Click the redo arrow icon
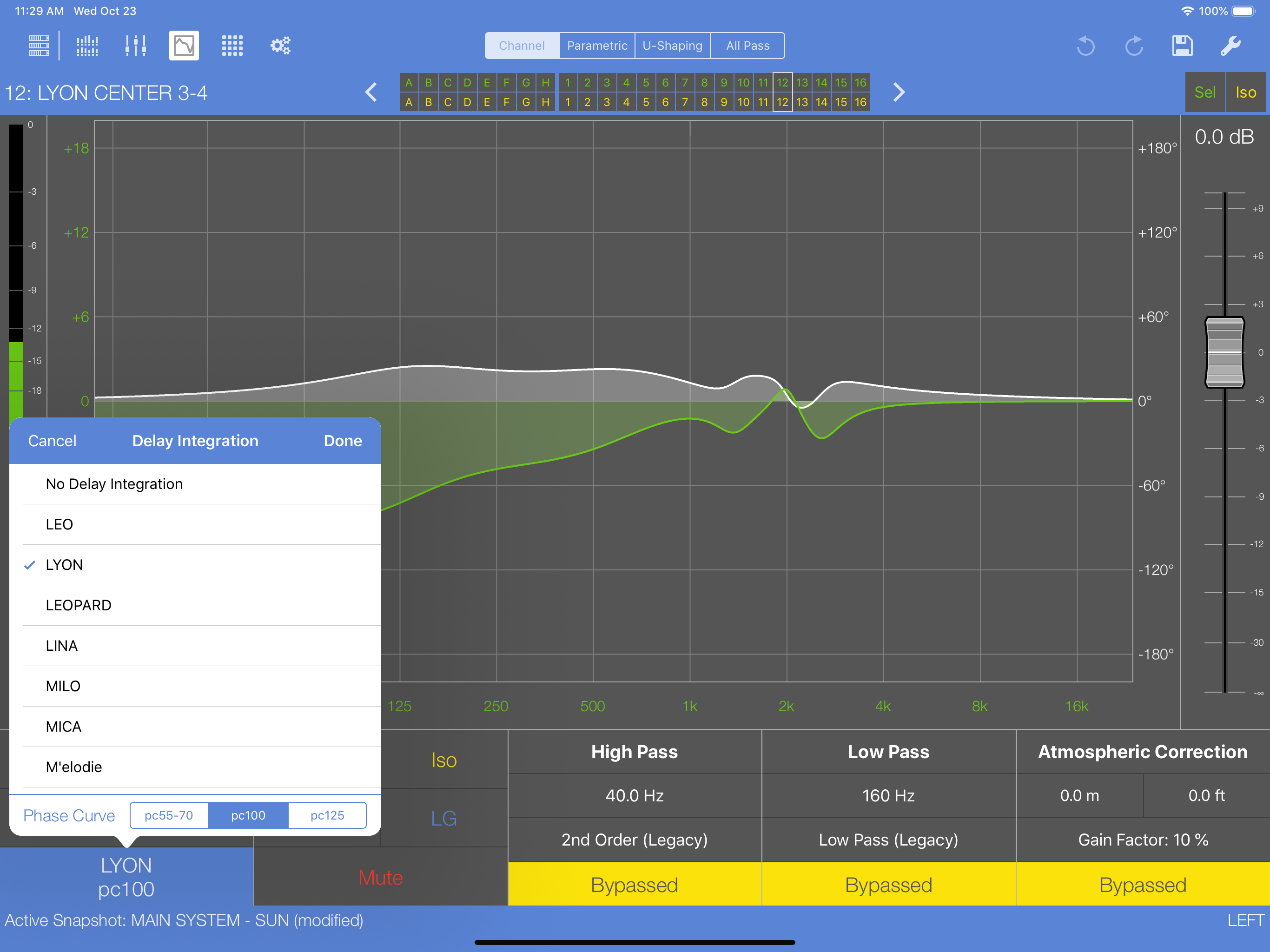The image size is (1270, 952). [x=1134, y=46]
